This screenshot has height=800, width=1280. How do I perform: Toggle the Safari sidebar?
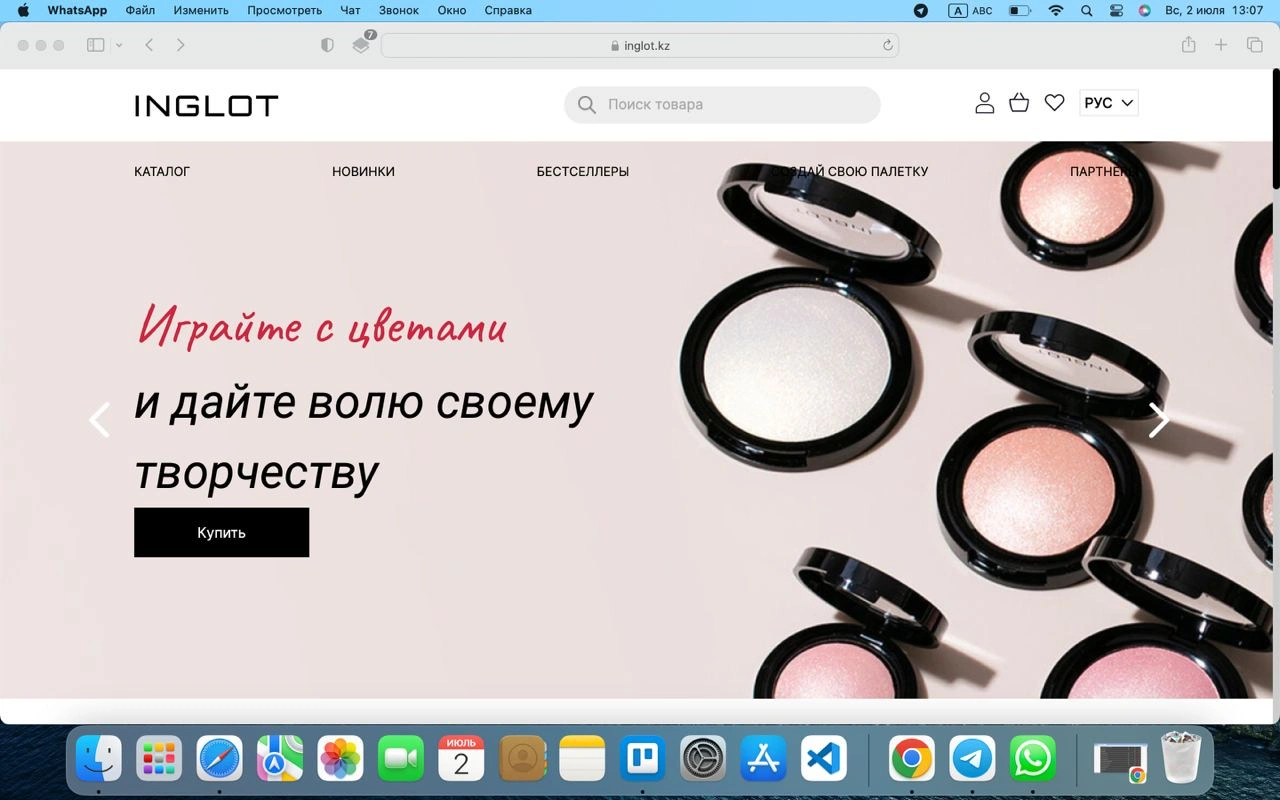click(x=96, y=45)
